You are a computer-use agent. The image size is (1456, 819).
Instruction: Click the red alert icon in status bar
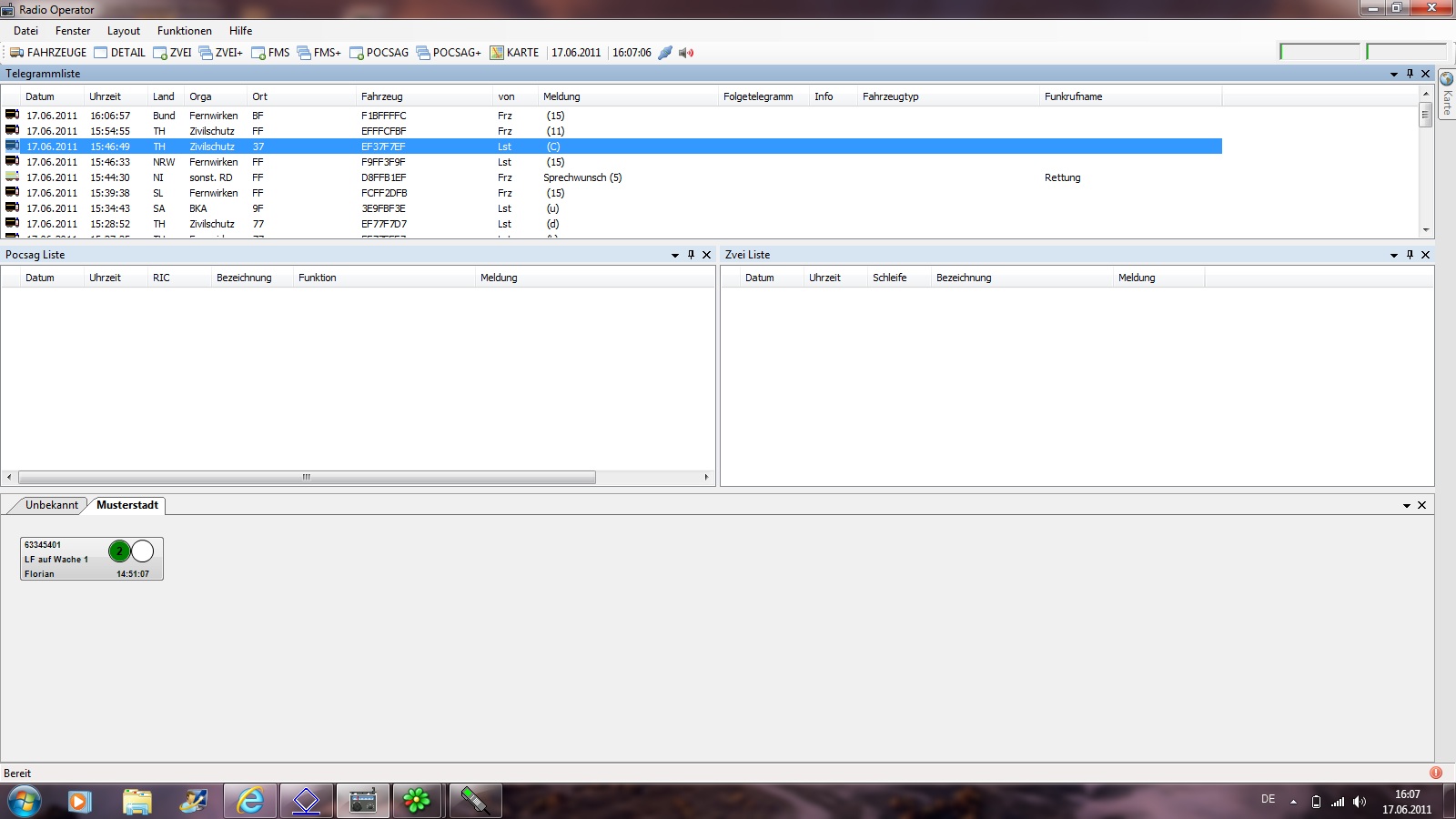[1436, 773]
